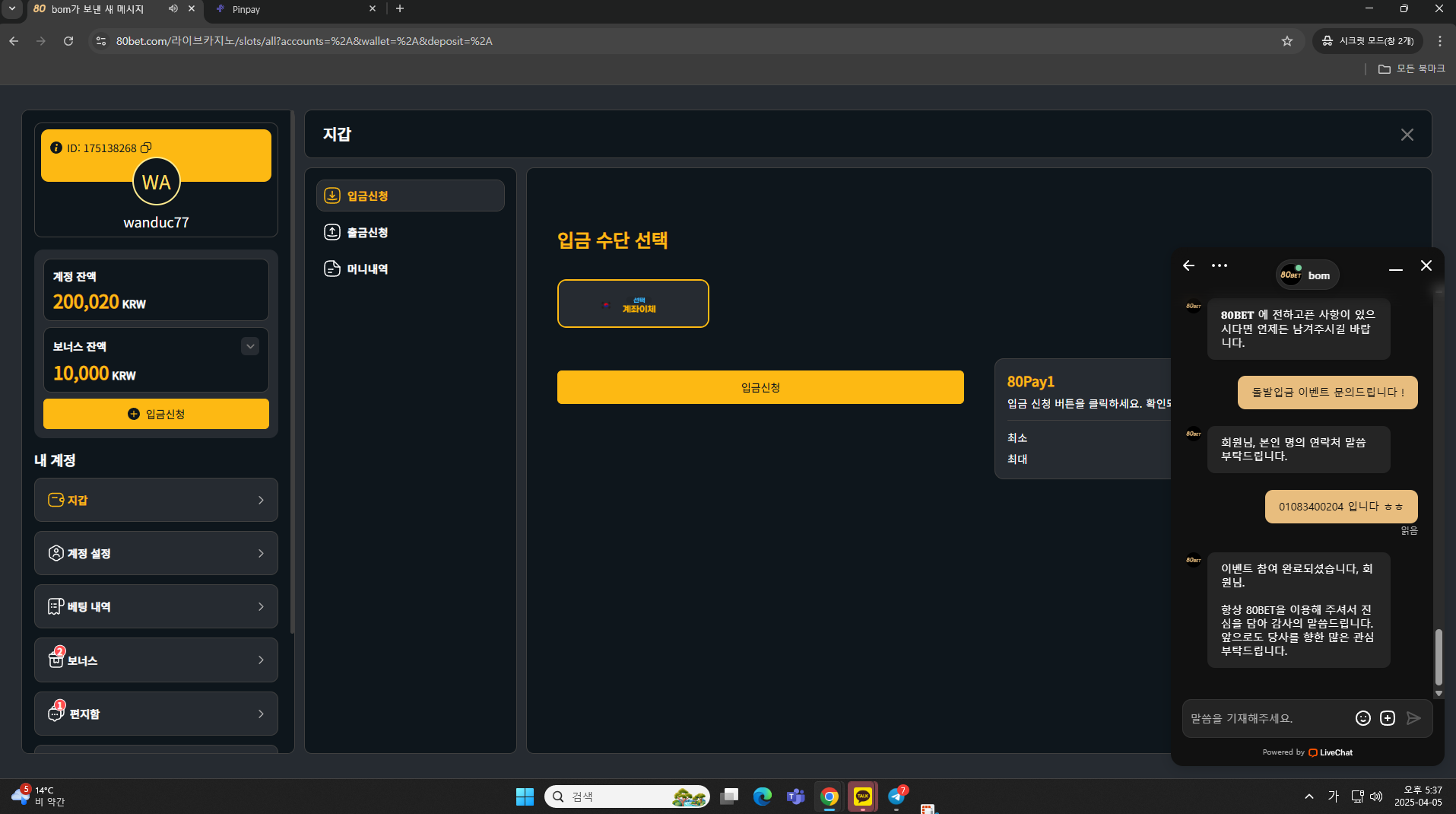Open the 모든 북마크 folder
This screenshot has height=814, width=1456.
(1411, 68)
